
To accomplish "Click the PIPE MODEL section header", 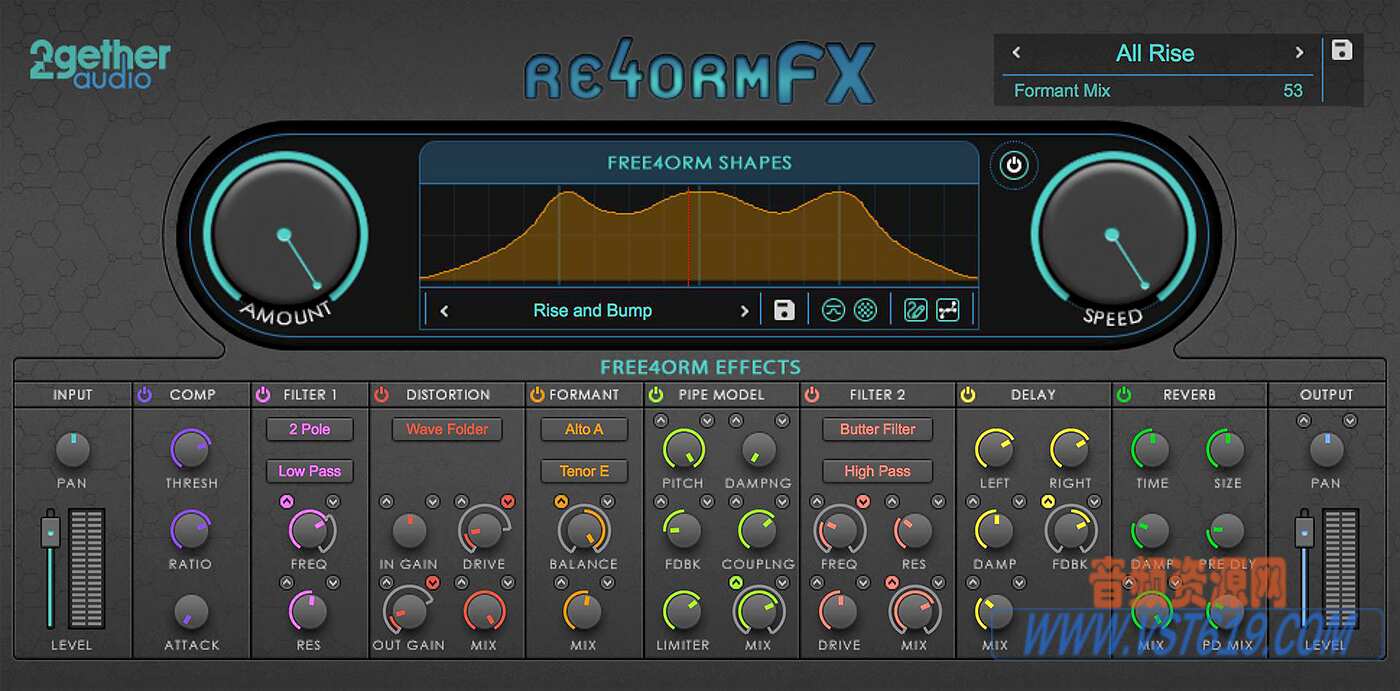I will pyautogui.click(x=722, y=394).
